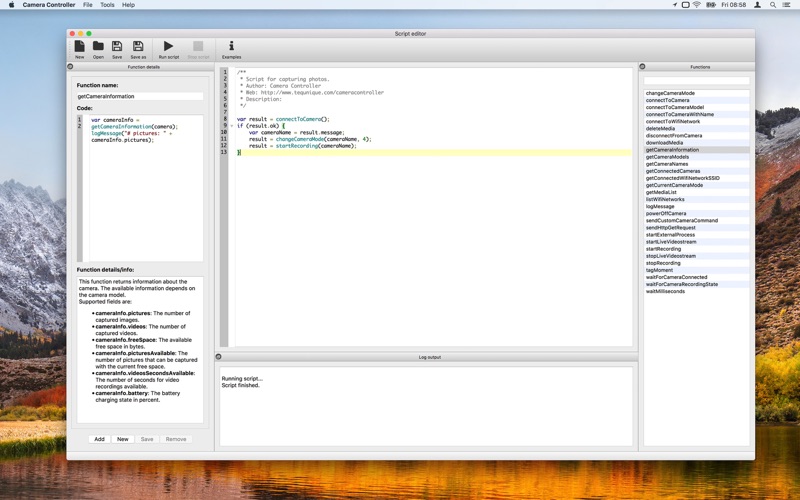This screenshot has height=500, width=800.
Task: Toggle the Log output panel header button
Action: [x=218, y=357]
